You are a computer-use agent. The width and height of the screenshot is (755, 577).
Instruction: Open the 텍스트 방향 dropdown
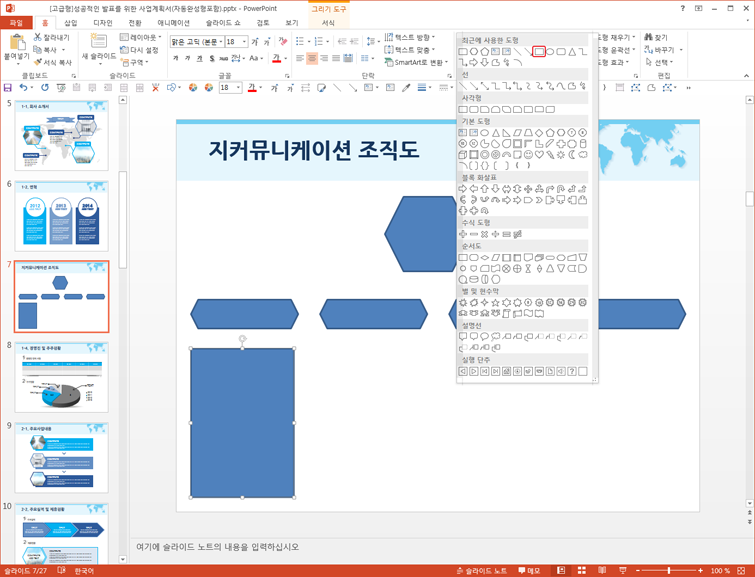[410, 37]
